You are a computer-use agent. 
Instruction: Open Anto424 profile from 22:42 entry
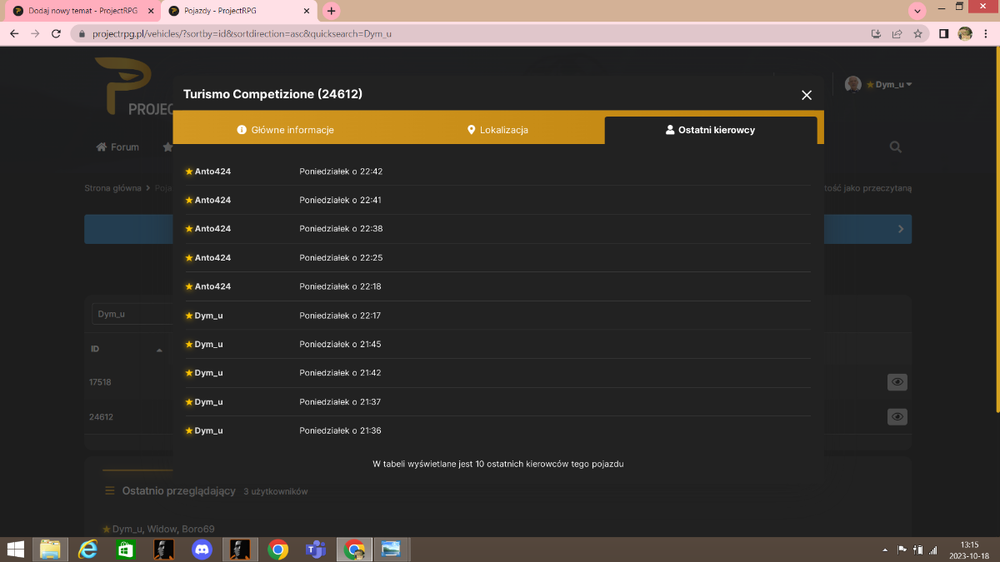pyautogui.click(x=212, y=171)
